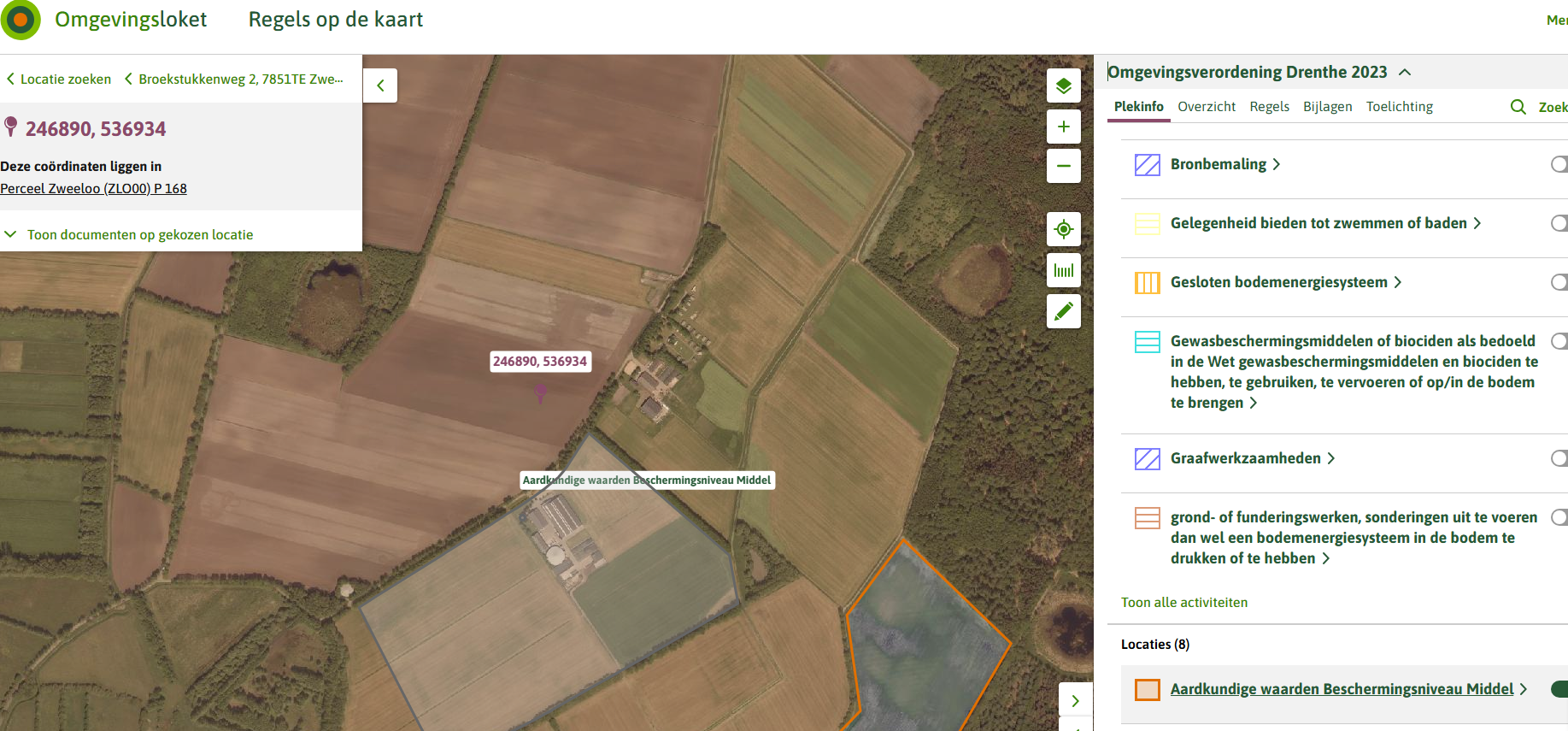The image size is (1568, 731).
Task: Zoom in with the plus button
Action: (1064, 127)
